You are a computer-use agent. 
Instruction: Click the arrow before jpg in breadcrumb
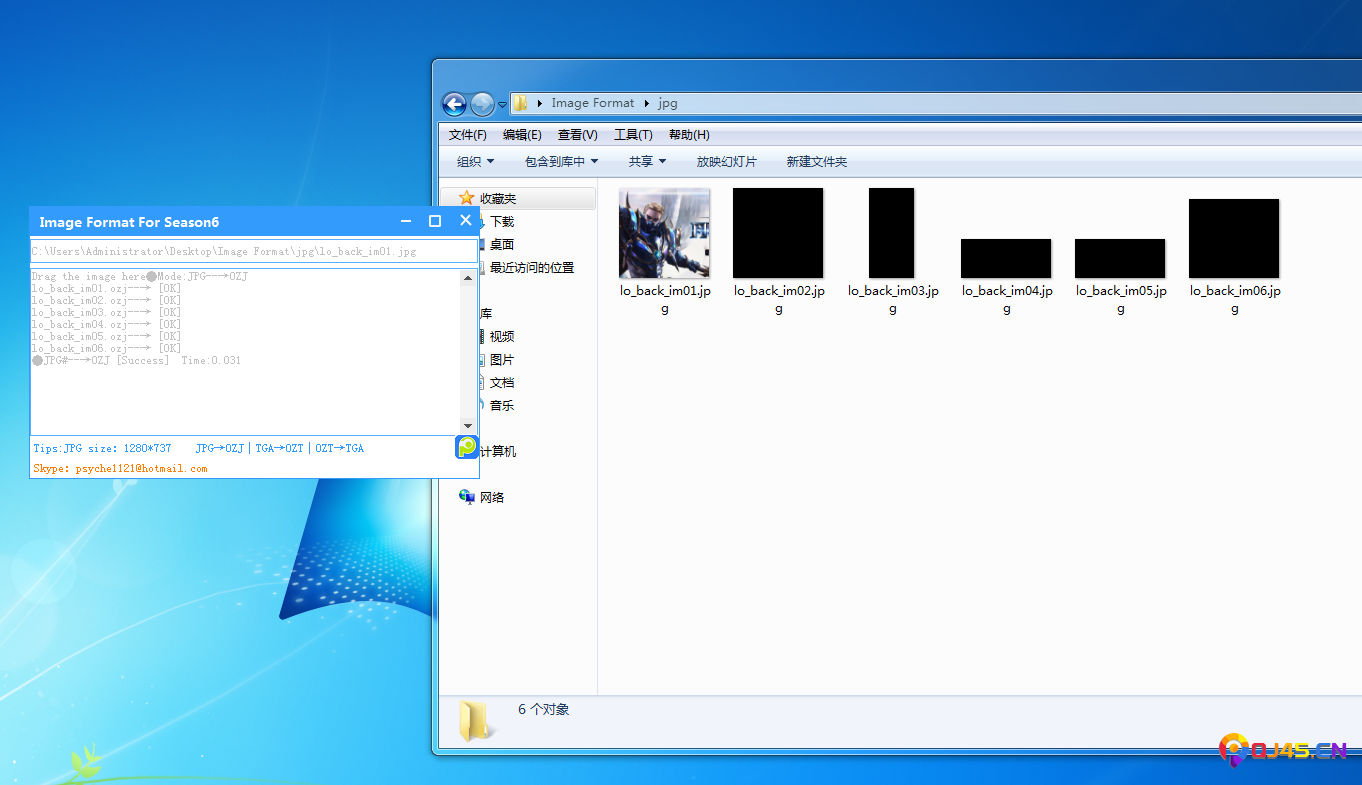647,103
